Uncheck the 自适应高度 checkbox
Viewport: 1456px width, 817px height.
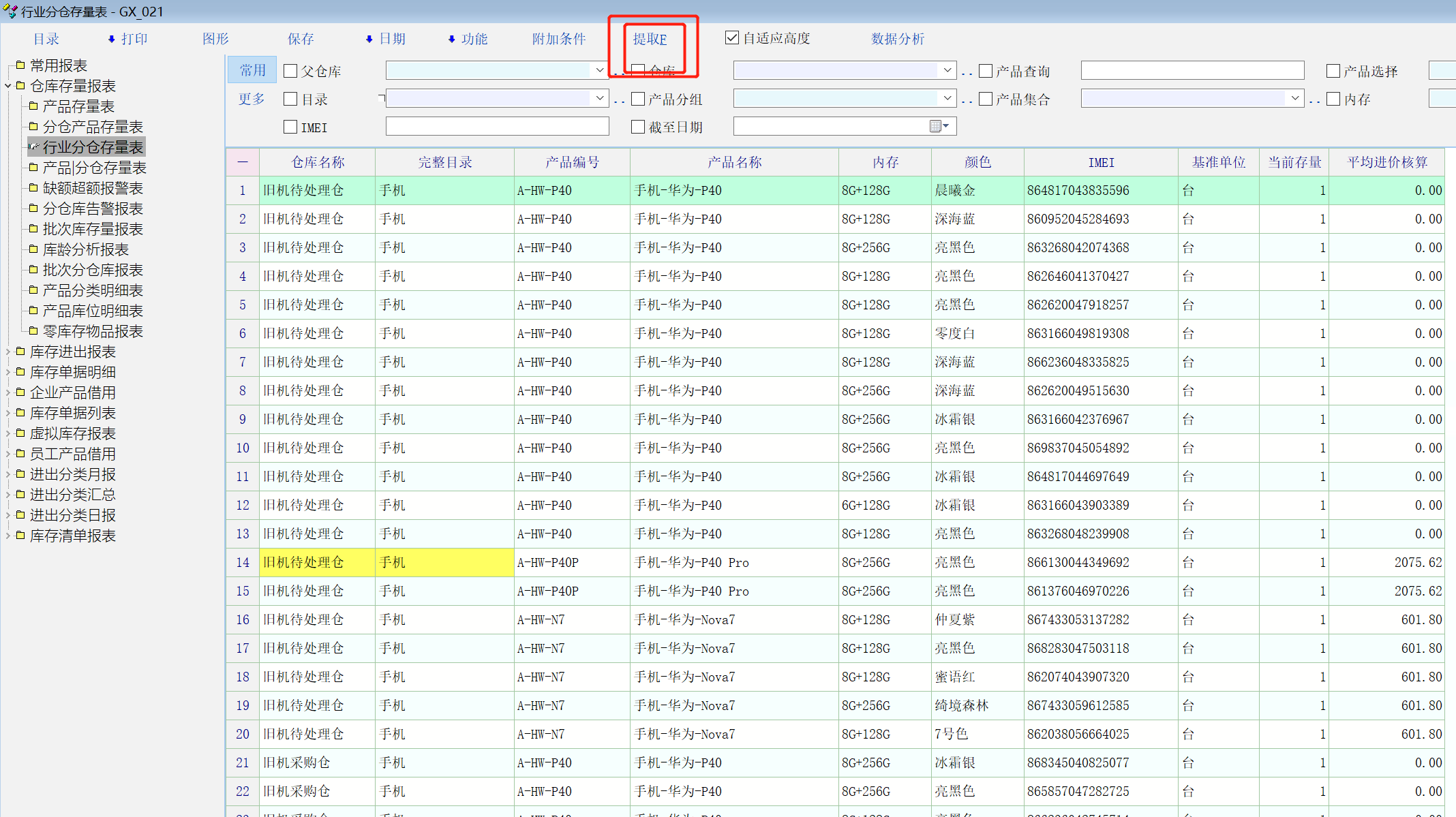click(x=732, y=38)
